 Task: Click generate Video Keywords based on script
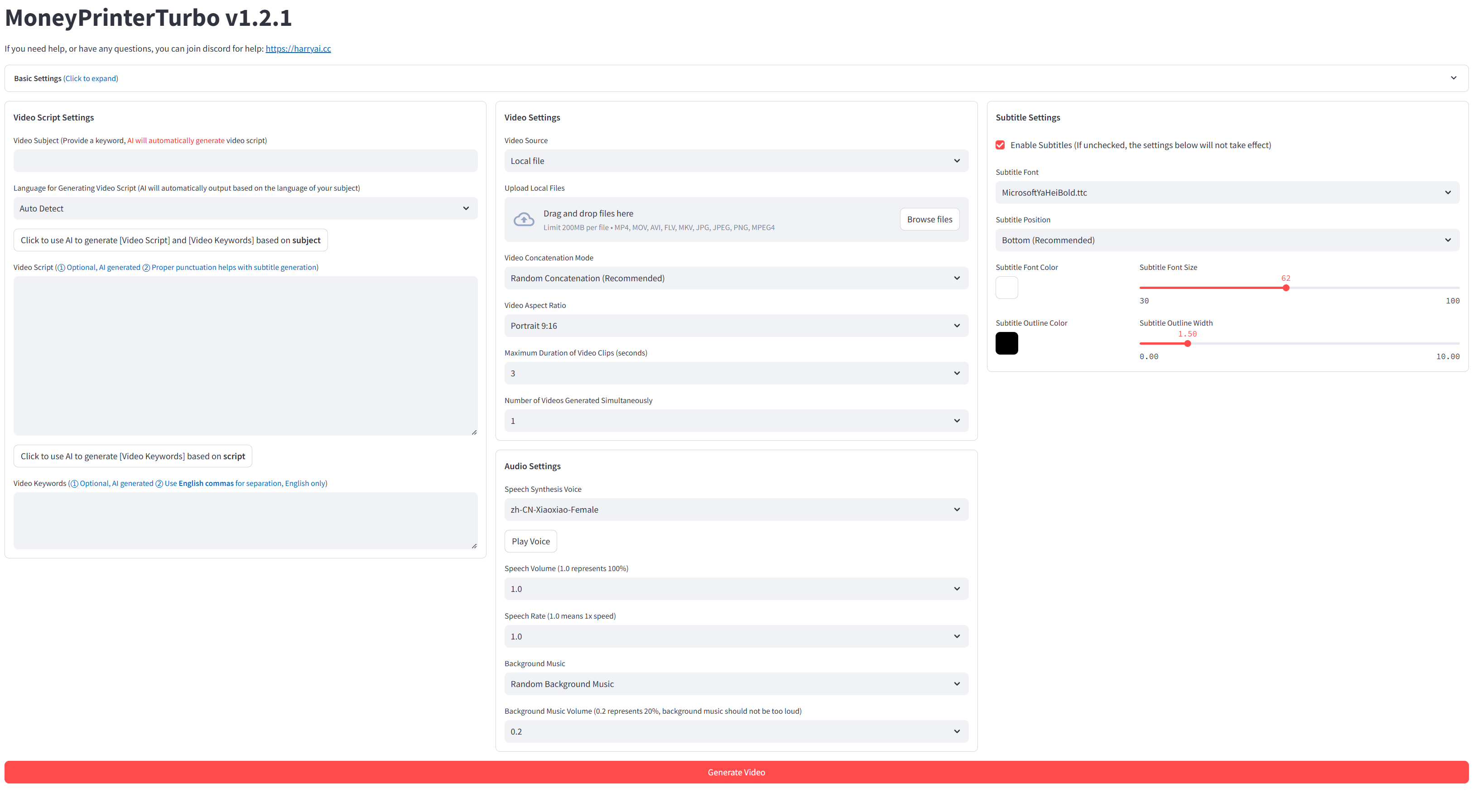coord(133,456)
